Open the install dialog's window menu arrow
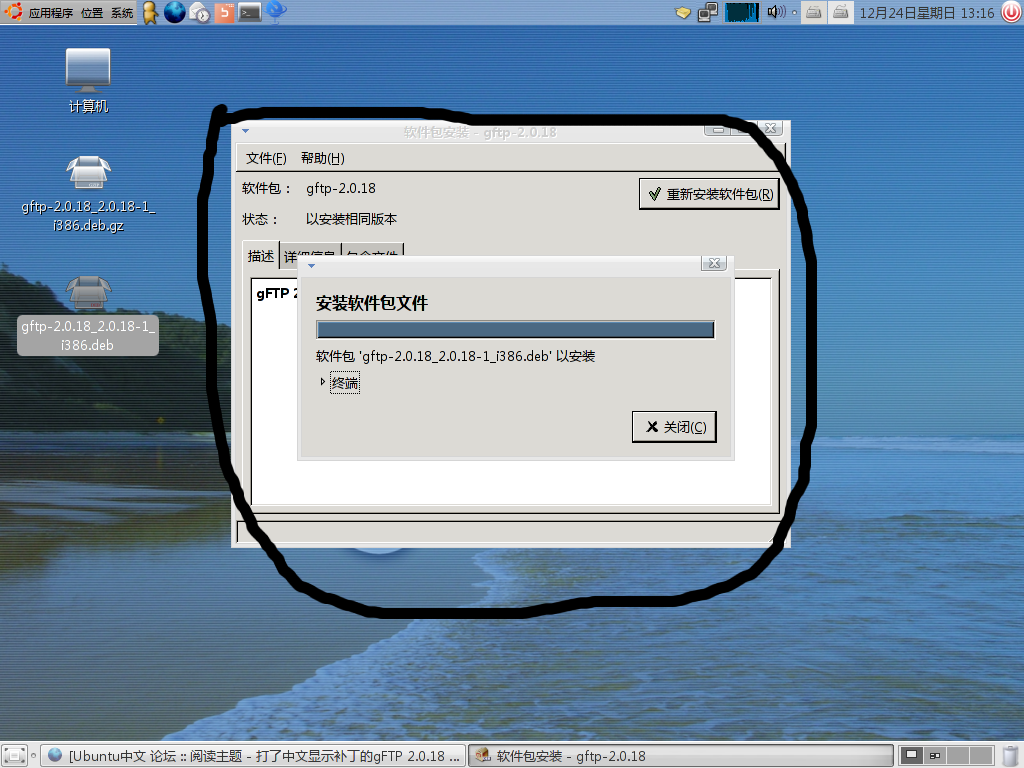 [x=312, y=266]
